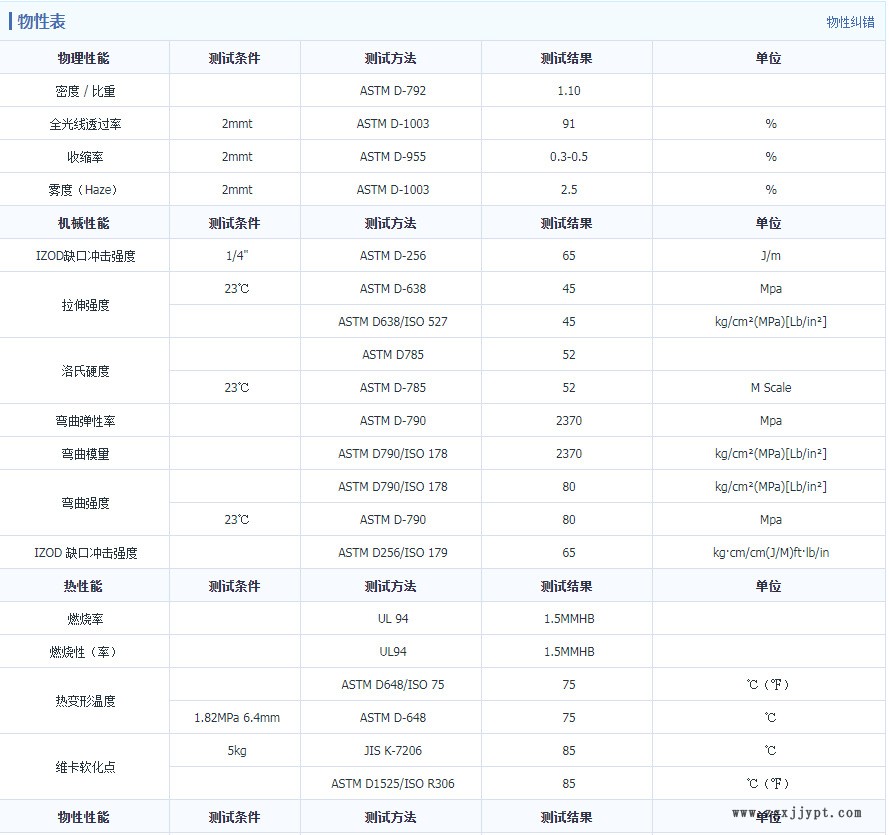
Task: Click the 物性表 section title
Action: click(42, 22)
